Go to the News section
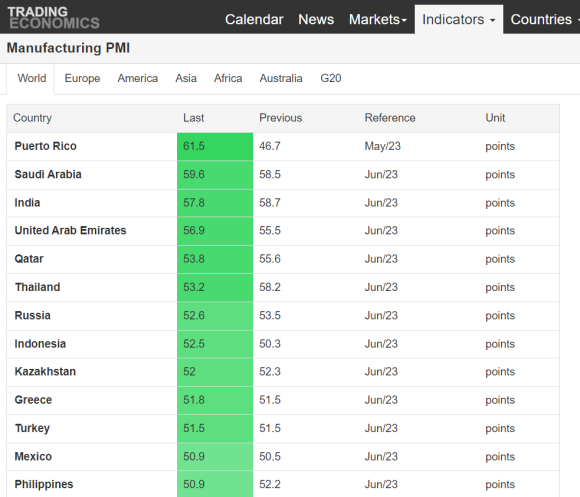Image resolution: width=580 pixels, height=497 pixels. [x=316, y=19]
